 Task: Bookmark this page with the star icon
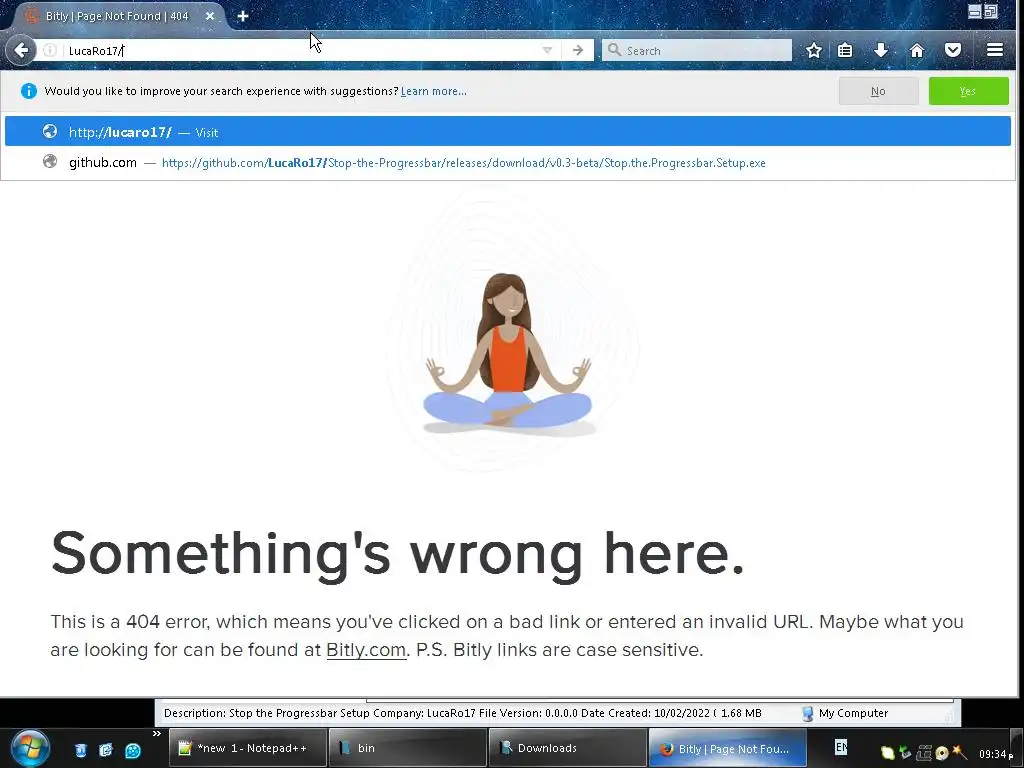[x=814, y=50]
